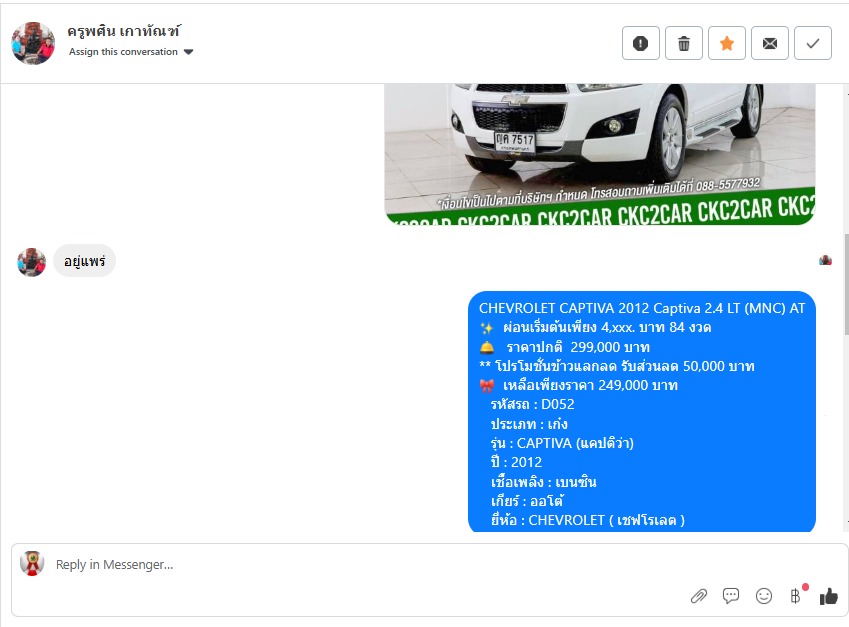Click page avatar beside the reply box
The image size is (849, 627).
pyautogui.click(x=32, y=563)
